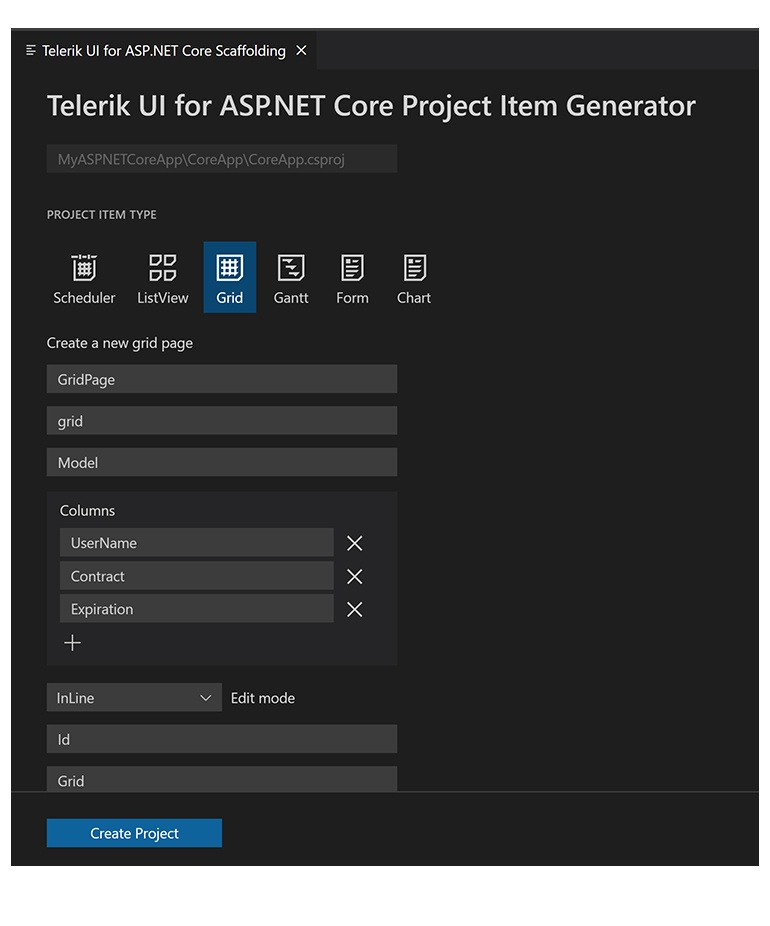Close the scaffolding editor tab

tap(301, 50)
